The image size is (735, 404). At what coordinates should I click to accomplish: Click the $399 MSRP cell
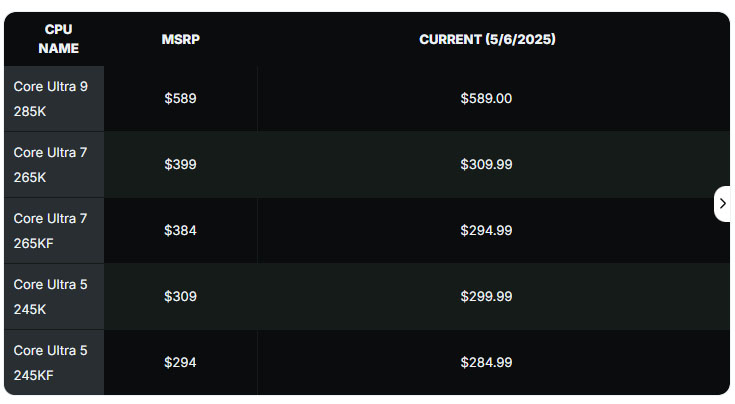180,165
